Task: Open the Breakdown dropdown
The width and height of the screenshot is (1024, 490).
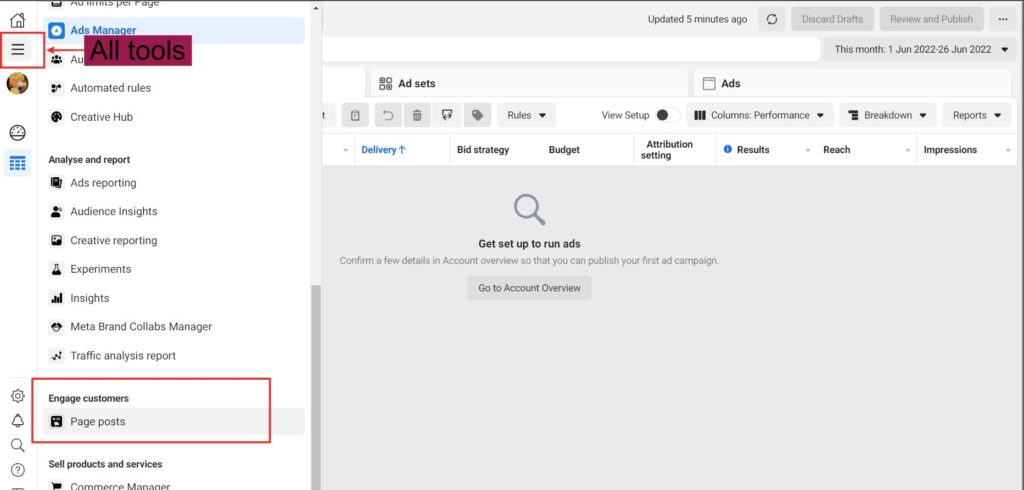Action: point(888,116)
